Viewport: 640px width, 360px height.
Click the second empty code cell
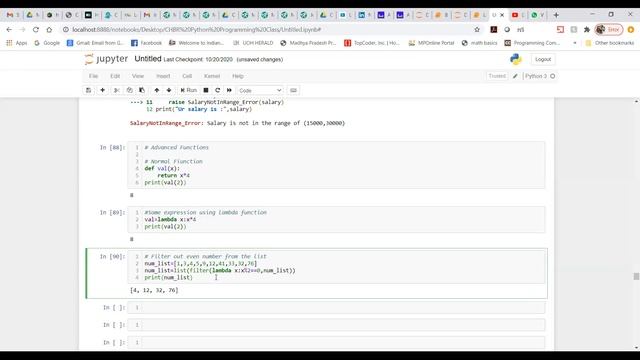[x=336, y=325]
